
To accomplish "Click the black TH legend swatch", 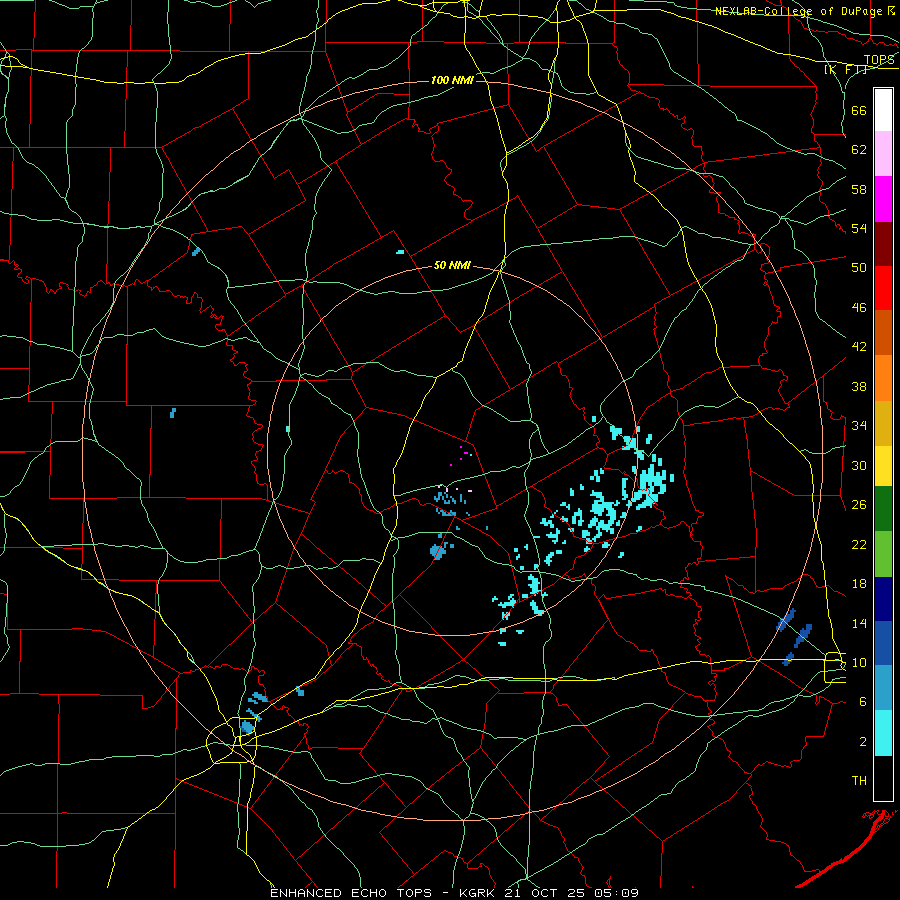I will [x=883, y=778].
